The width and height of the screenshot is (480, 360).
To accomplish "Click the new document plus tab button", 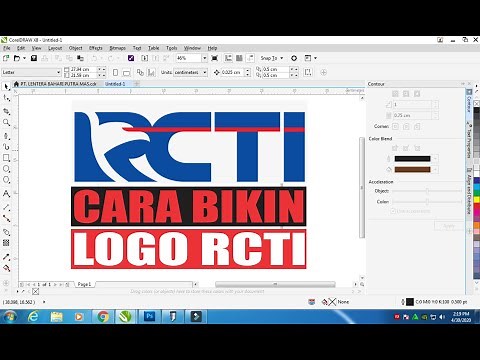I will click(x=136, y=84).
